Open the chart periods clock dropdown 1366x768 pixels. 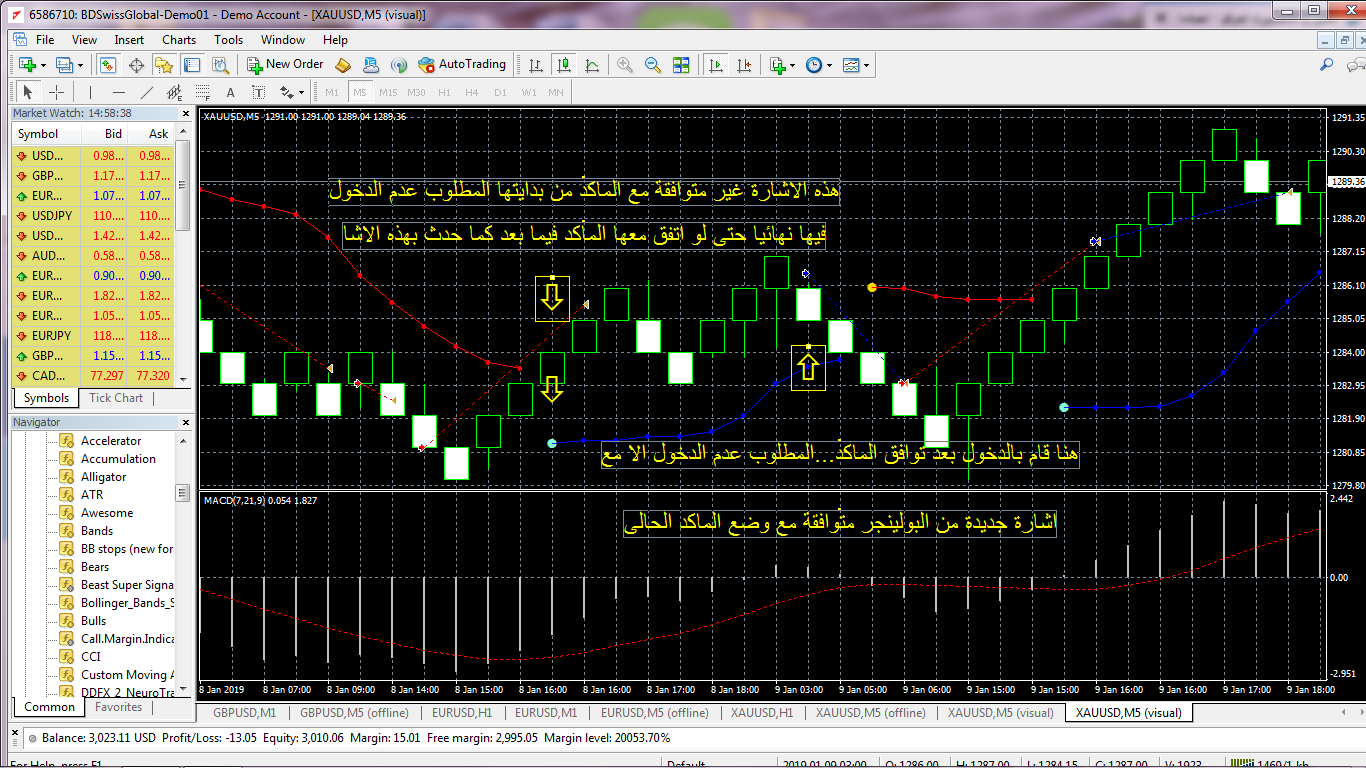[x=817, y=65]
